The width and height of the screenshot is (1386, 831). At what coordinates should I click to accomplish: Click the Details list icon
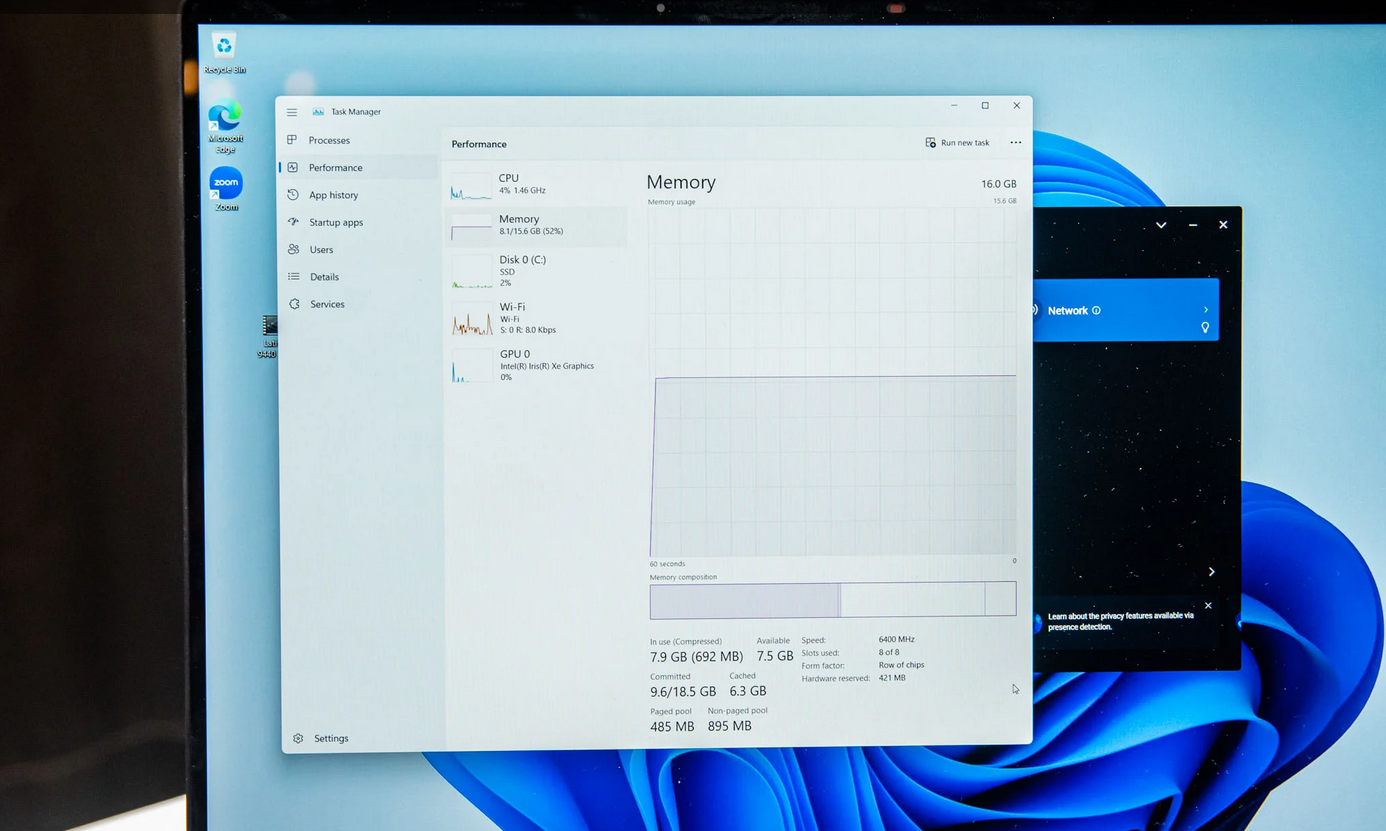(293, 277)
